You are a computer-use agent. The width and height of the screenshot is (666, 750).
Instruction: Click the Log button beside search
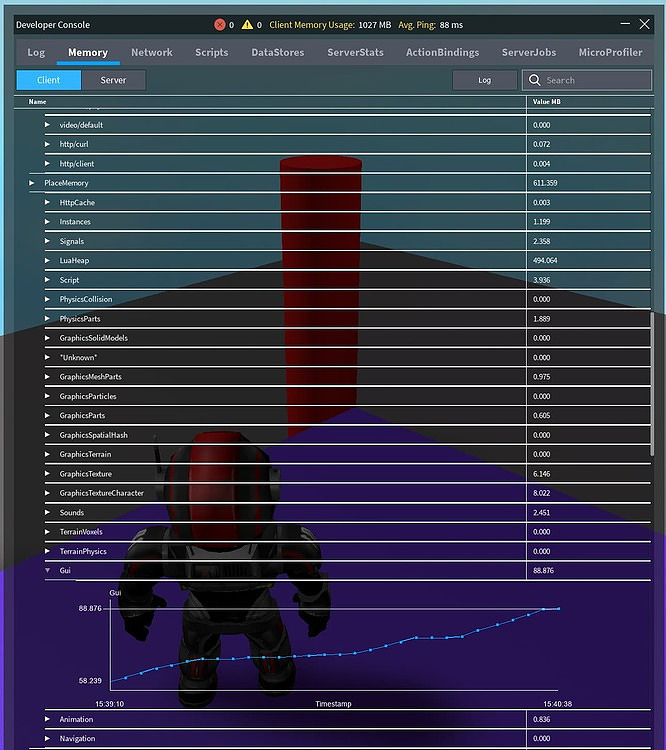click(485, 80)
